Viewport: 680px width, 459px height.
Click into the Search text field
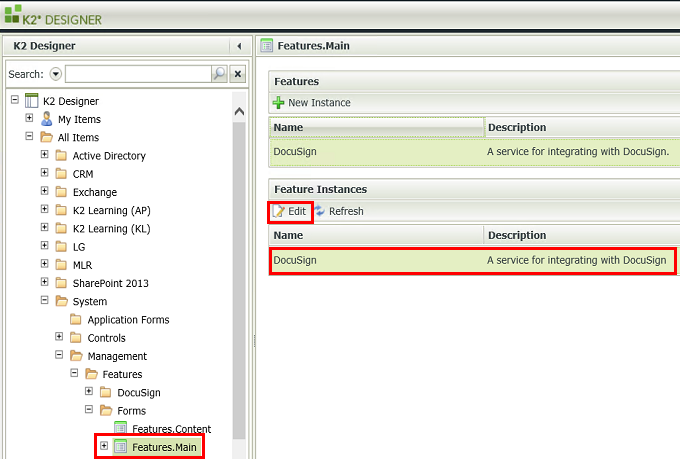click(x=138, y=74)
